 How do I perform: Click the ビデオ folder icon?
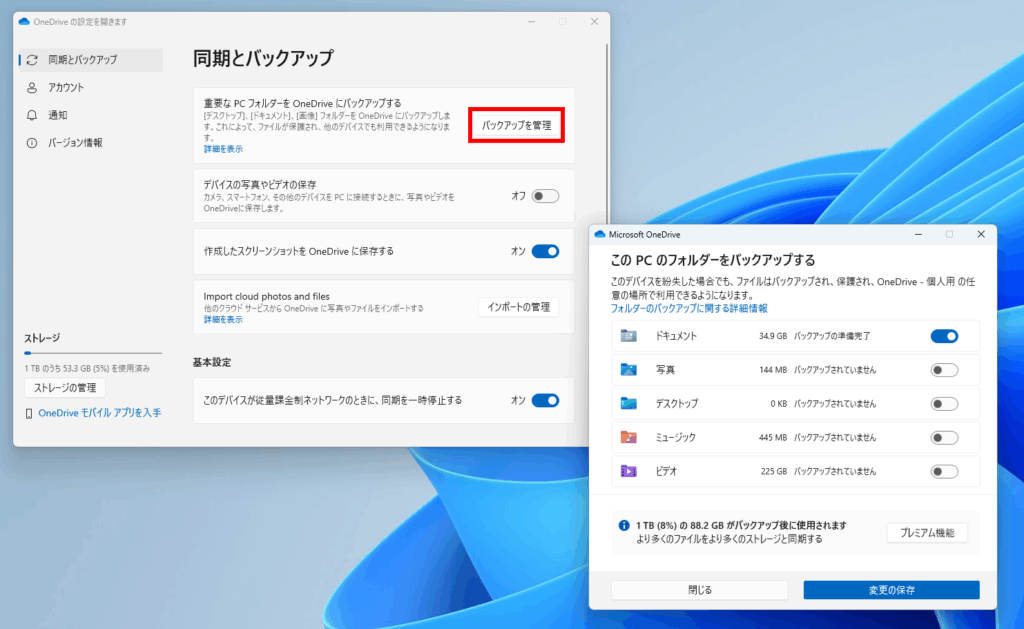(628, 471)
